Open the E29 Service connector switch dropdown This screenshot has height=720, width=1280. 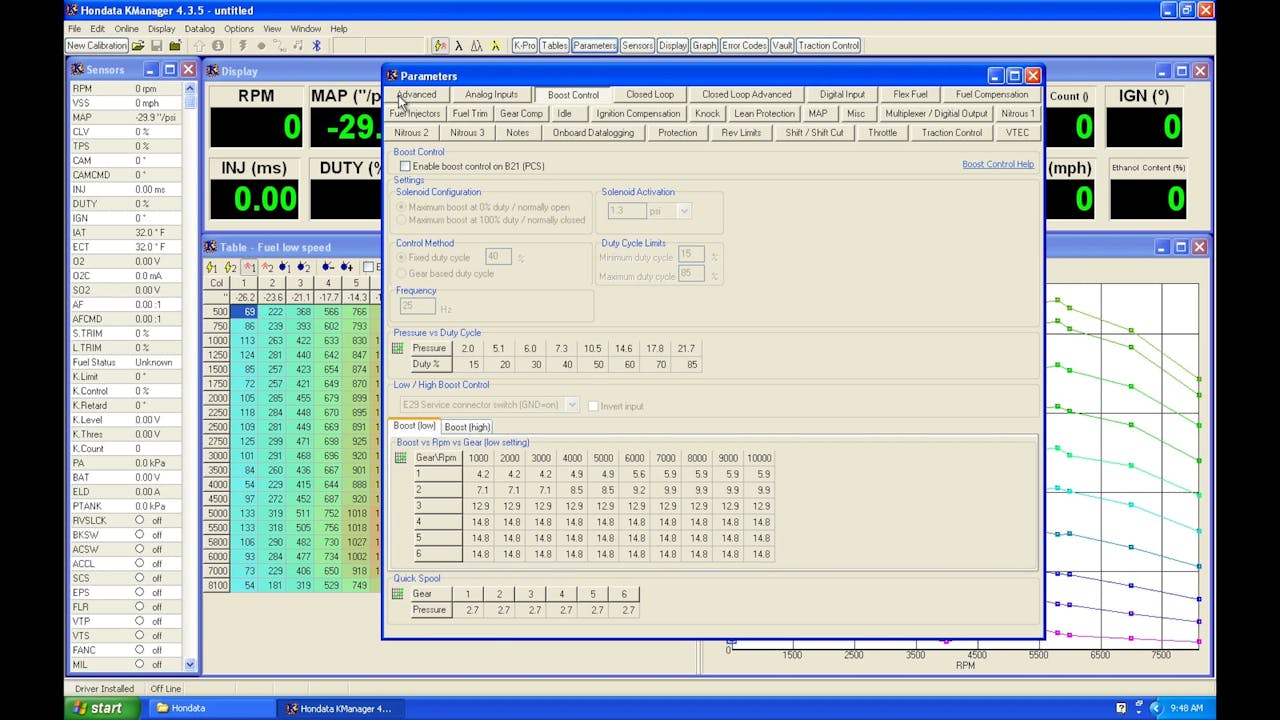tap(571, 405)
